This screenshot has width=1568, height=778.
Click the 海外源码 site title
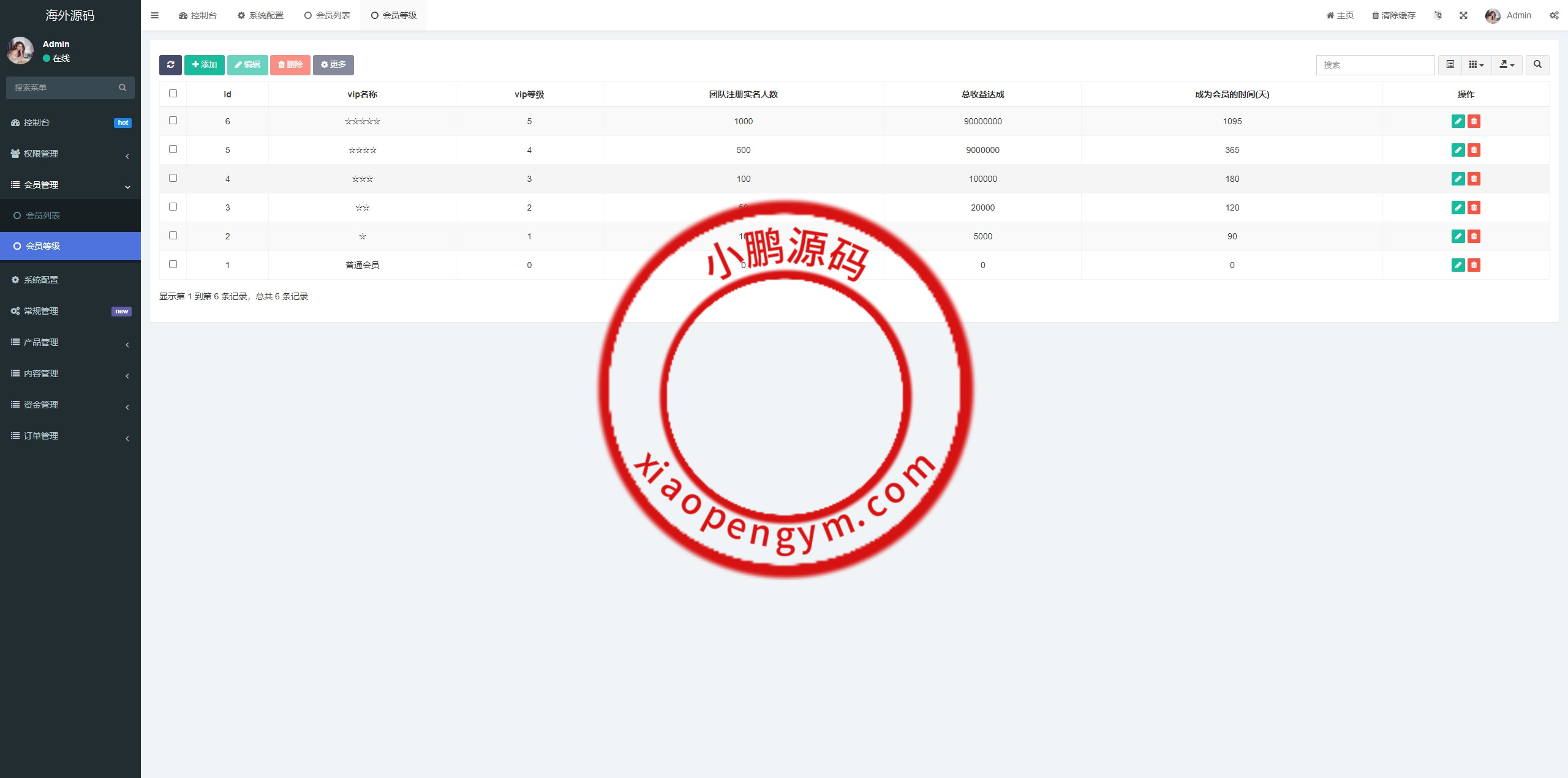click(70, 15)
